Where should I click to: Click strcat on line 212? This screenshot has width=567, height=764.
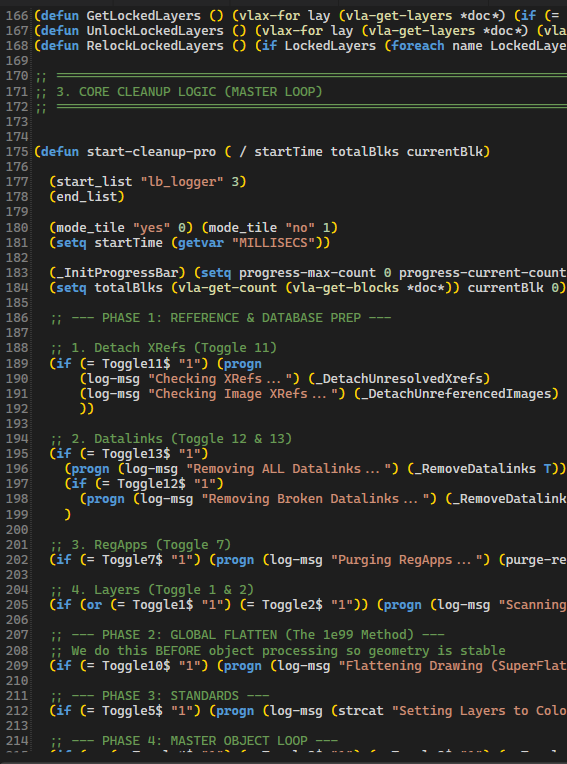tap(361, 711)
